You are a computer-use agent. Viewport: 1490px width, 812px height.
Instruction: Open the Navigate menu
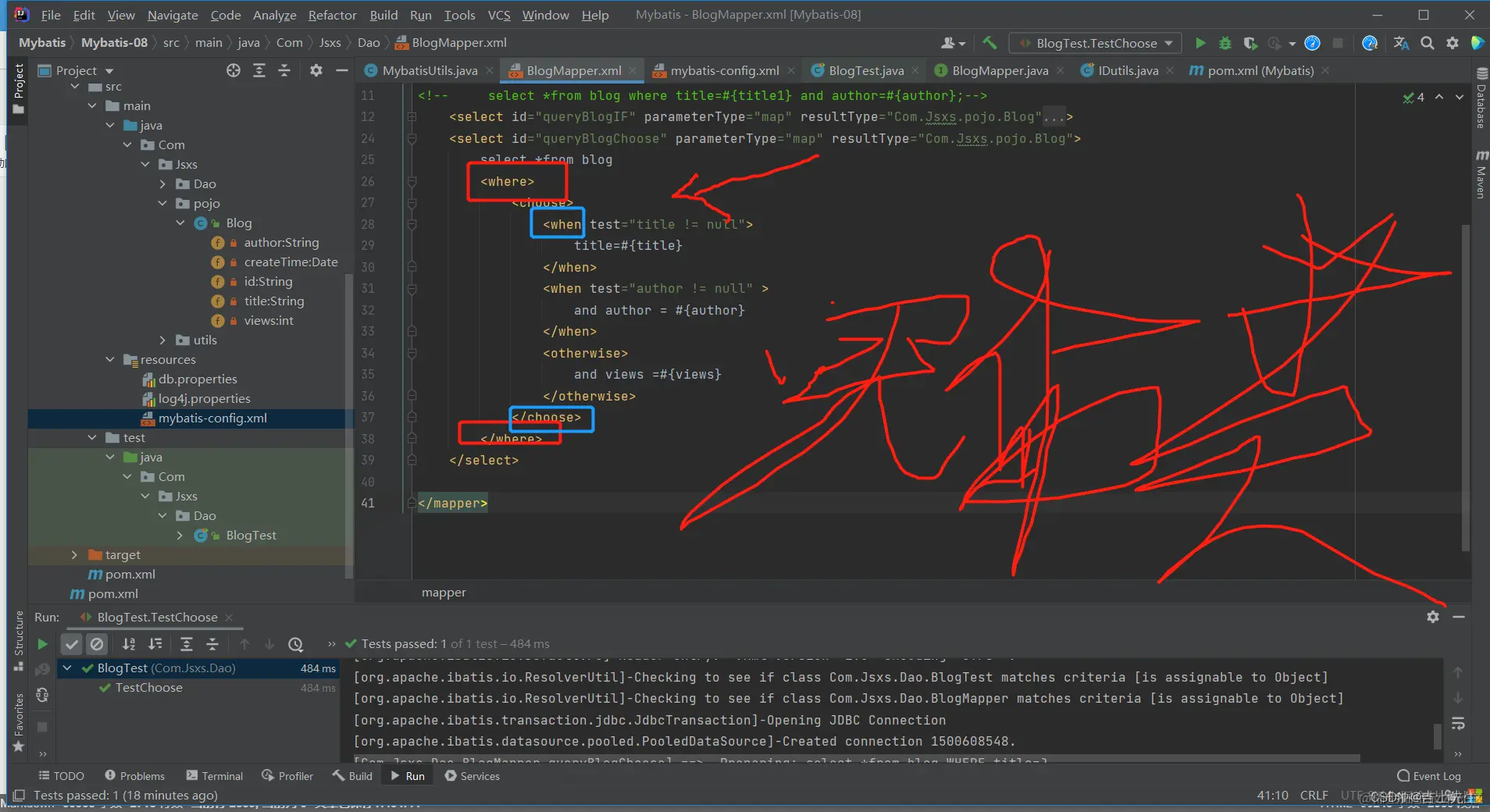(173, 15)
